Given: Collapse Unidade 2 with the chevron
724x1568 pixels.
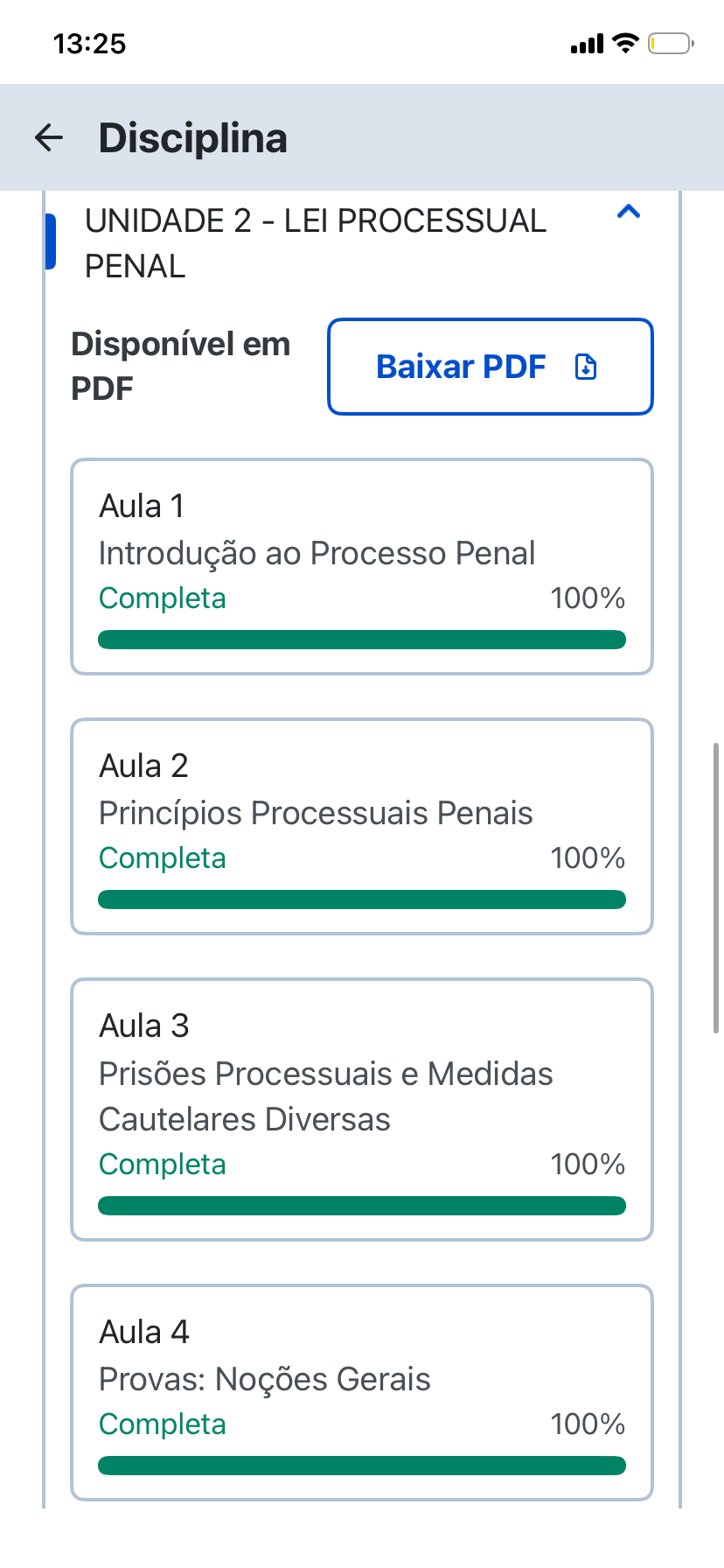Looking at the screenshot, I should [x=629, y=211].
